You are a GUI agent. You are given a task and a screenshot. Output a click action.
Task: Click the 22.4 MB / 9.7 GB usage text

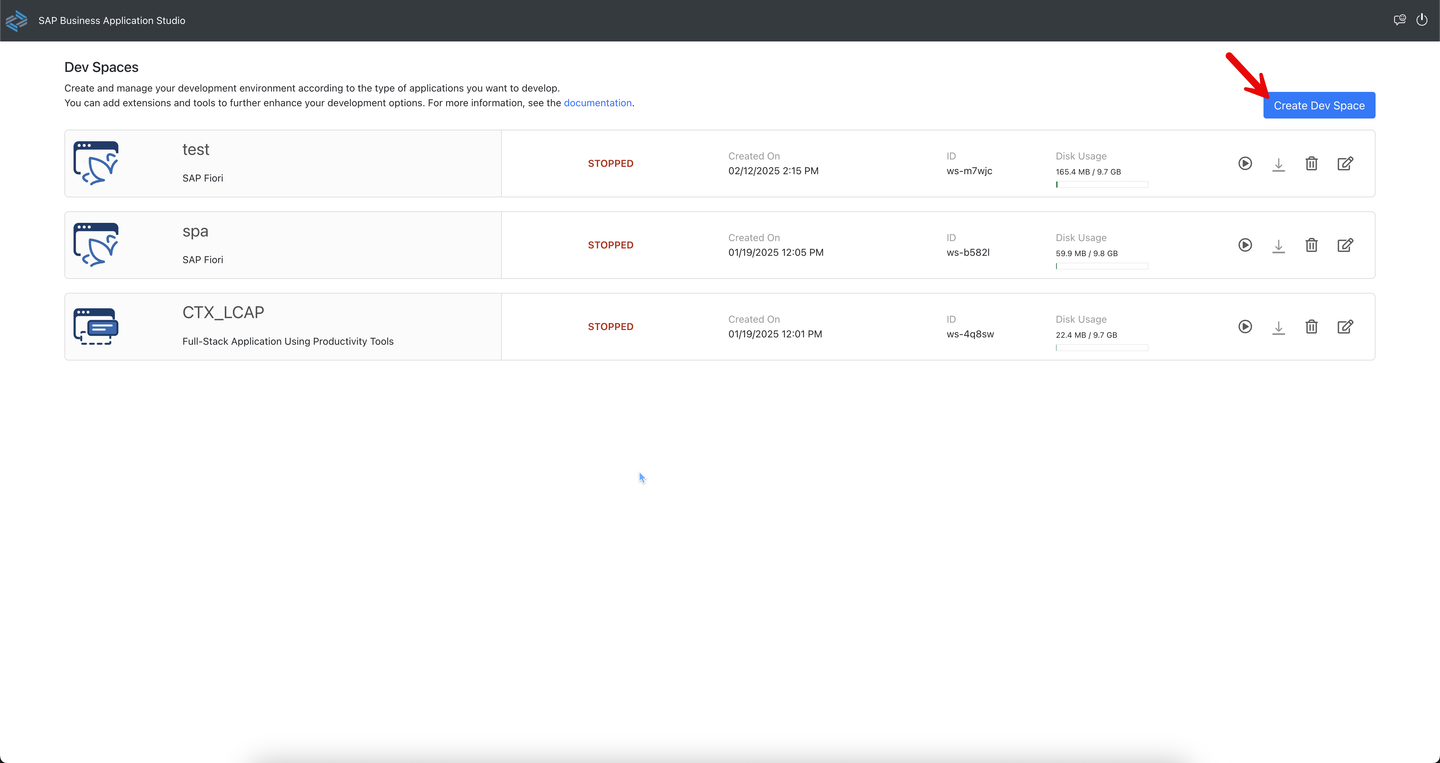[x=1086, y=335]
